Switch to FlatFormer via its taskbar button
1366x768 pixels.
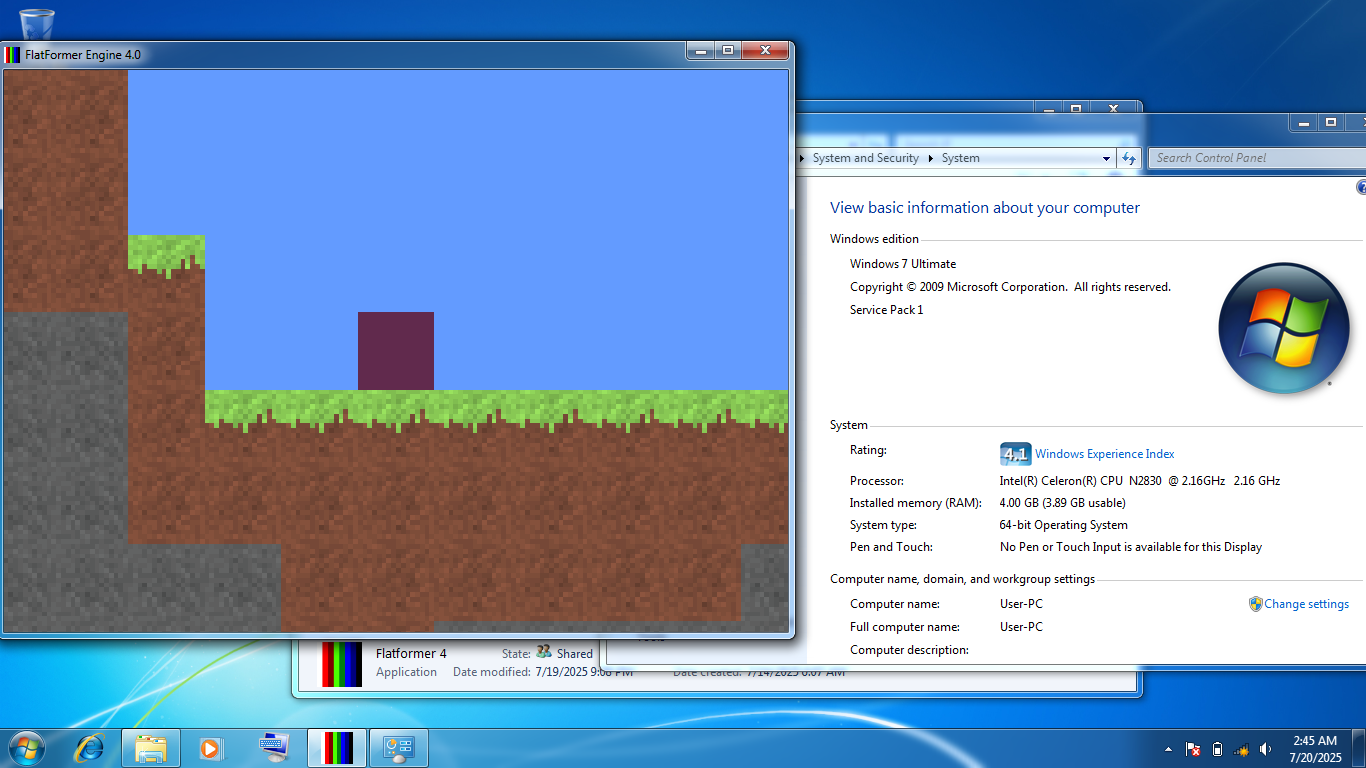(337, 748)
